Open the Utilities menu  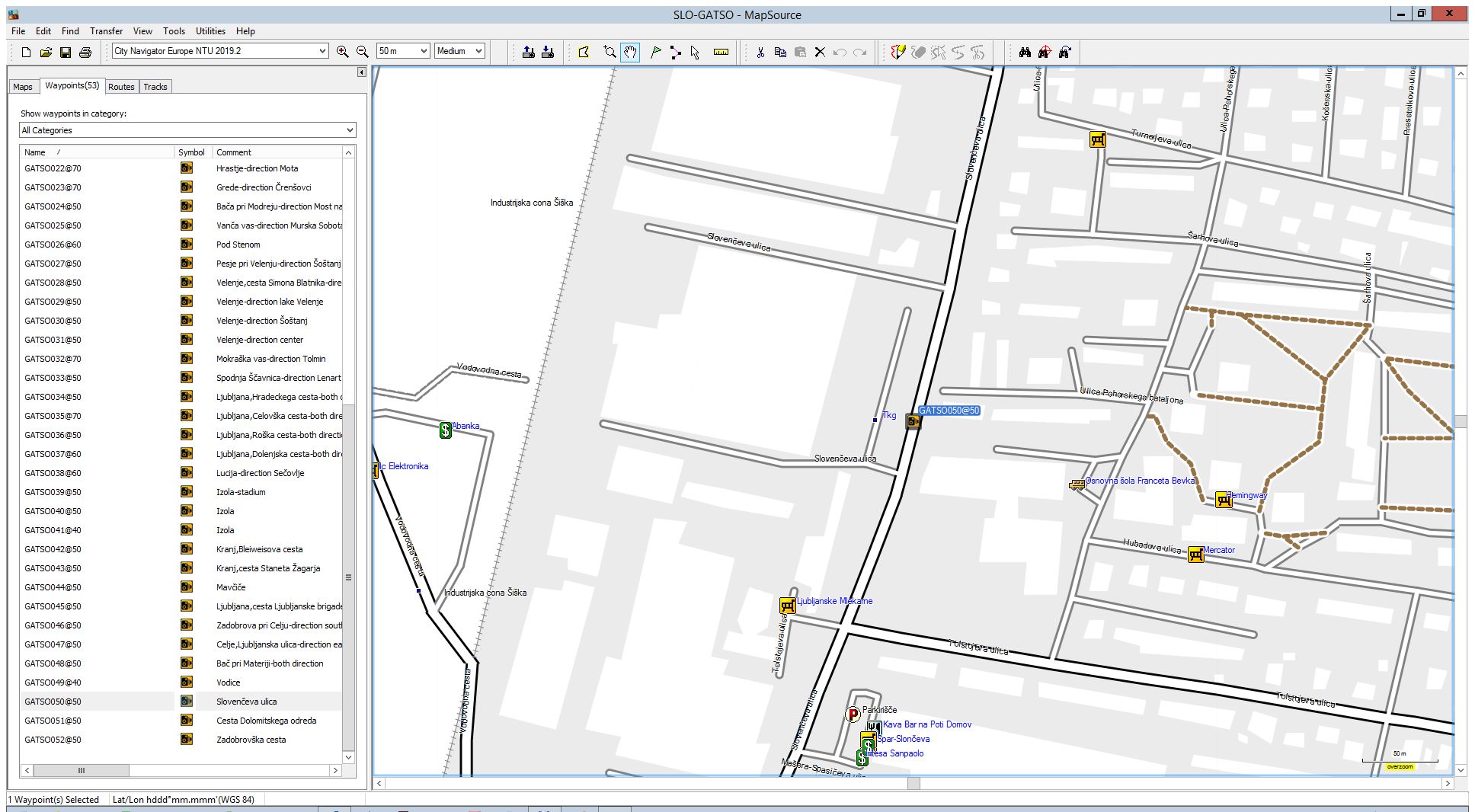(210, 31)
